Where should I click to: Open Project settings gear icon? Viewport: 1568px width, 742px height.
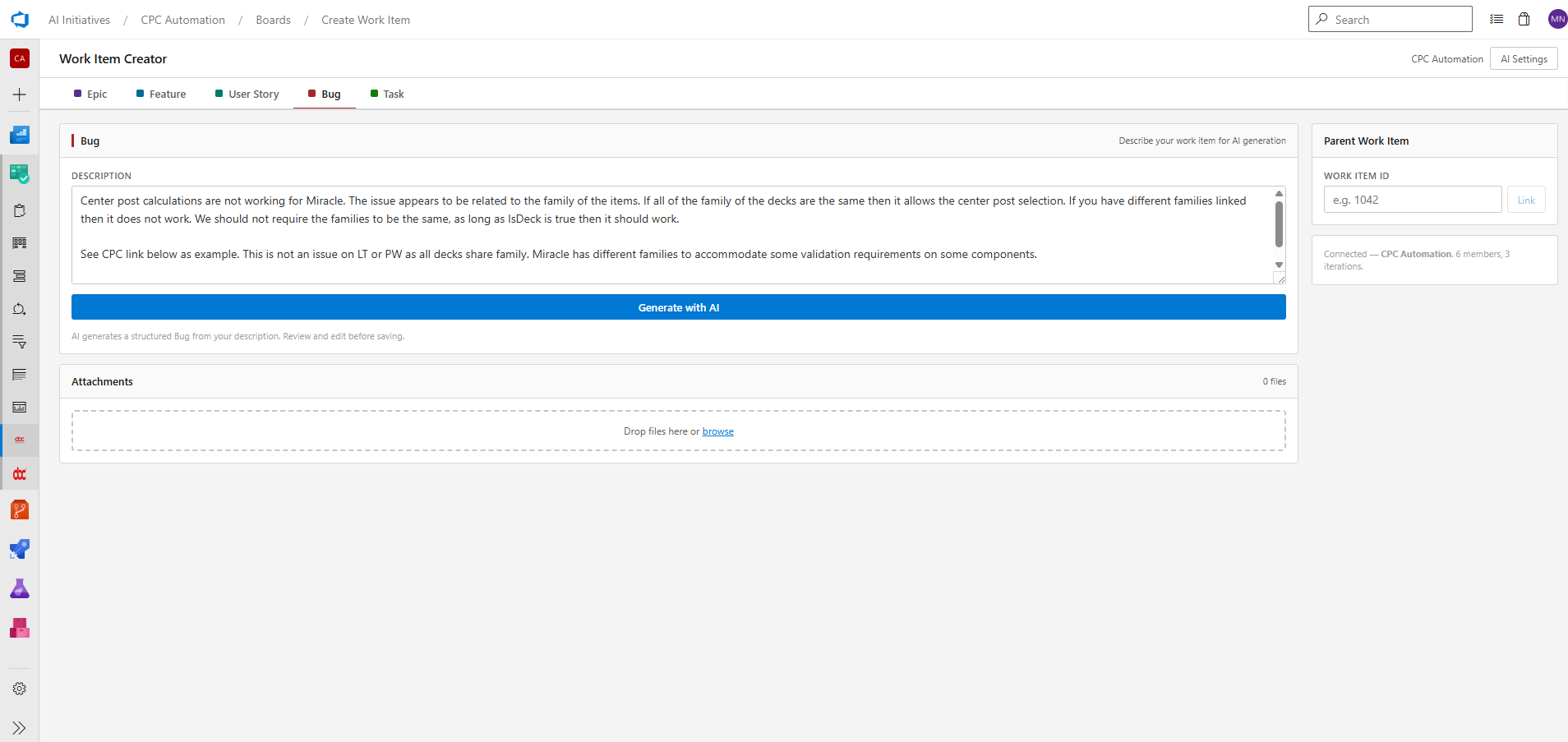point(20,689)
